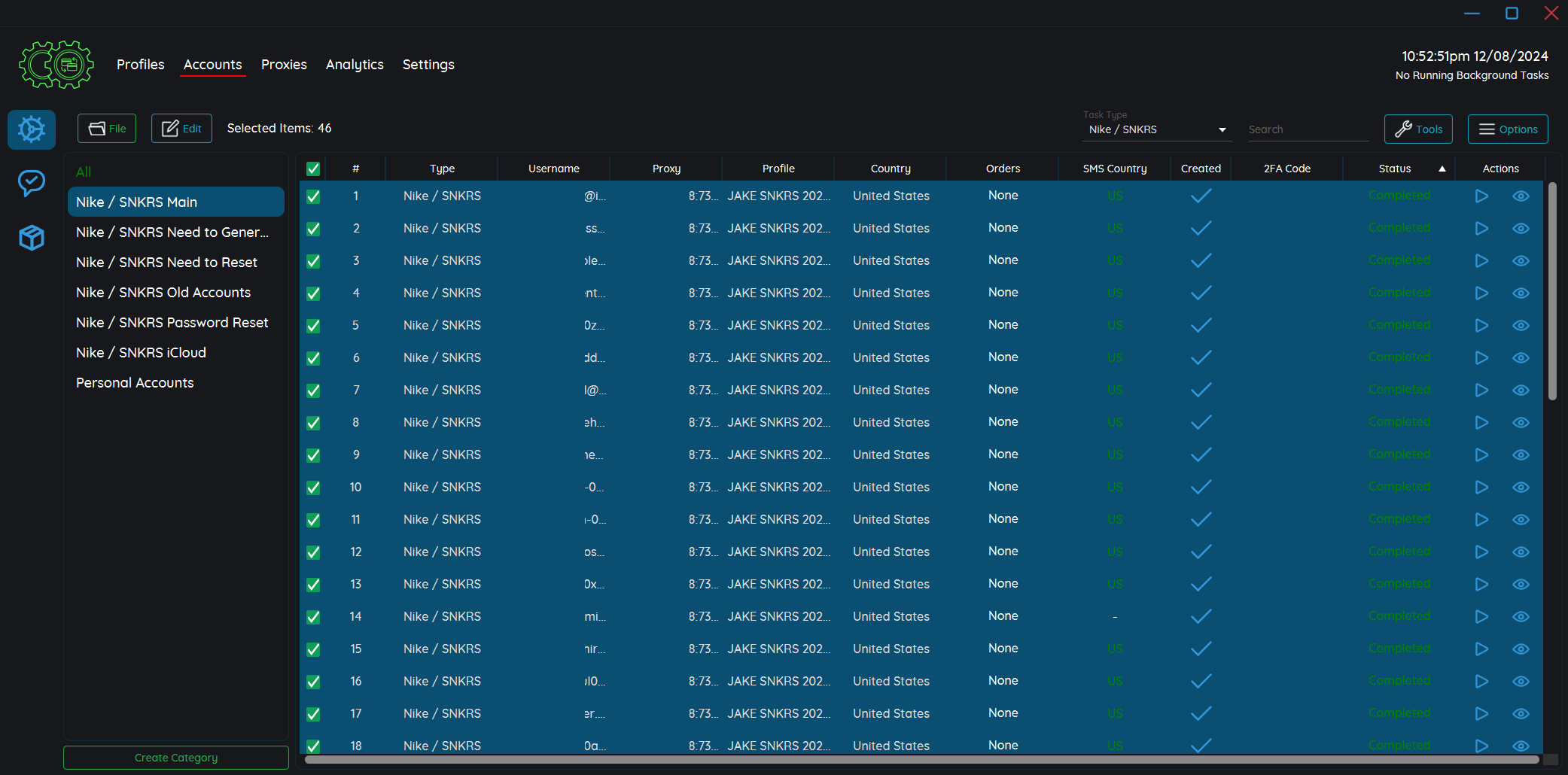Click the app logo gear icon
Viewport: 1568px width, 775px height.
56,65
